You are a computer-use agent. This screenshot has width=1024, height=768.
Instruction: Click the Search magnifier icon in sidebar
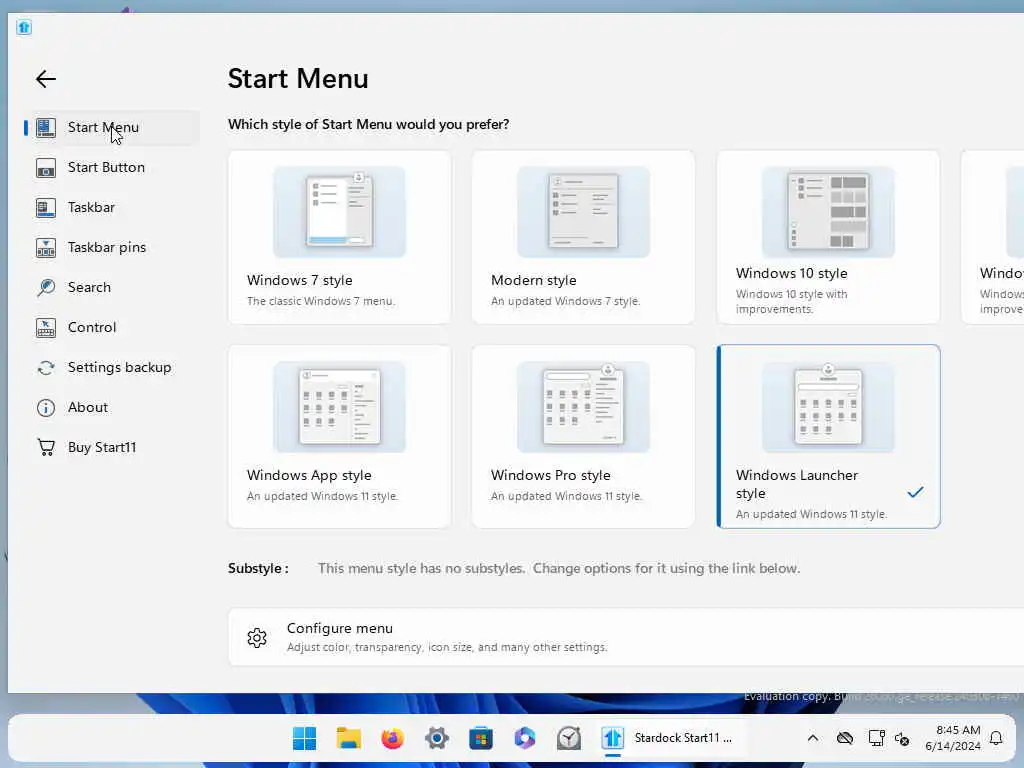coord(46,287)
